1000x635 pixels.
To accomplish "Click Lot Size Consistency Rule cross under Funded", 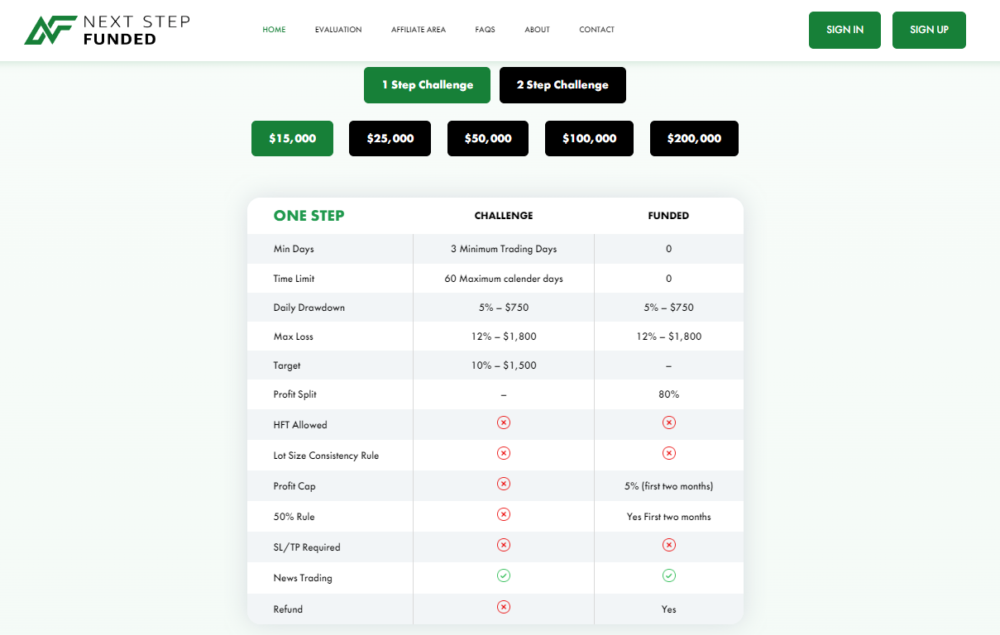I will (668, 453).
